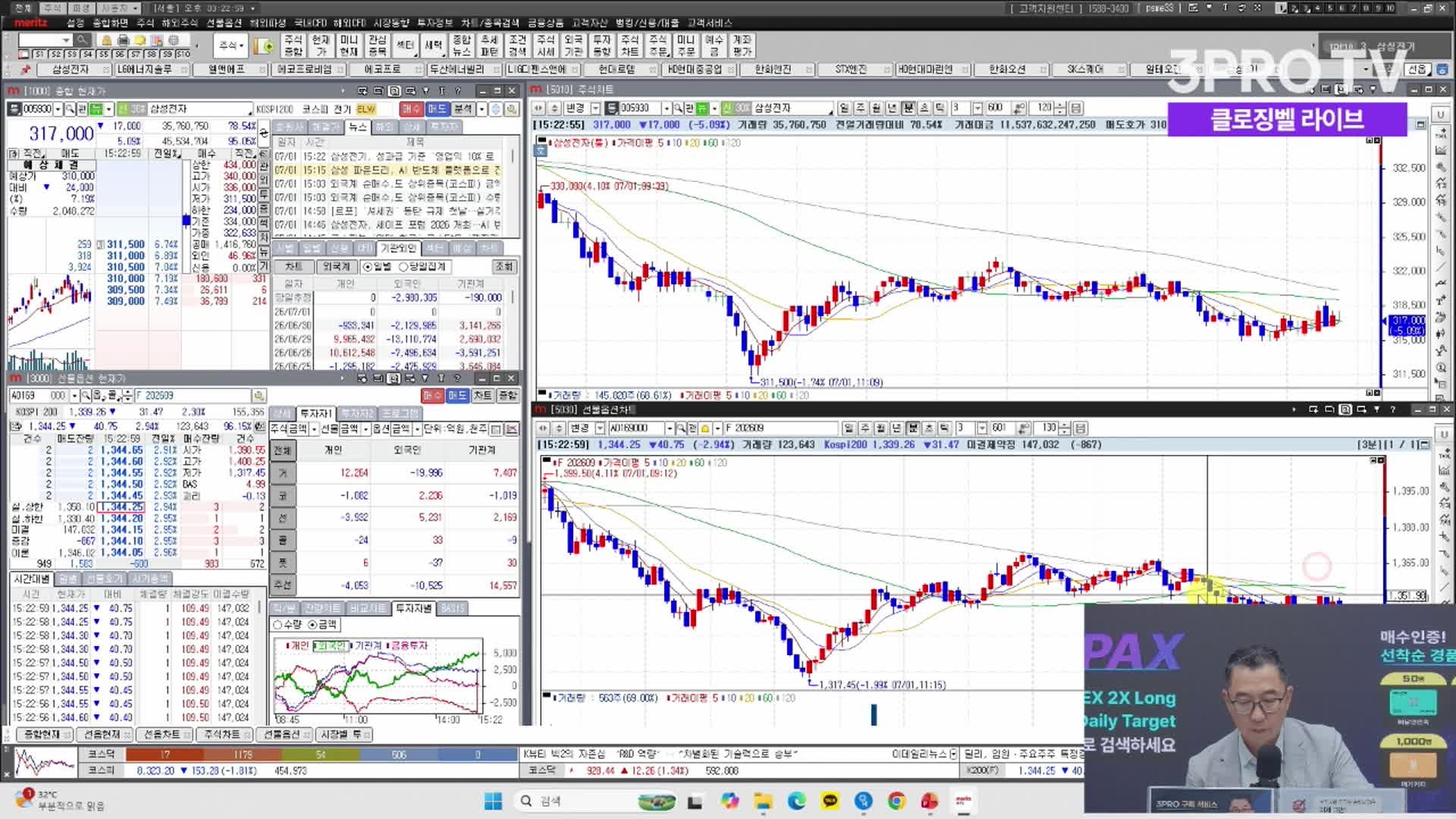Open the Chrome icon in the Windows taskbar
The height and width of the screenshot is (819, 1456).
(896, 801)
